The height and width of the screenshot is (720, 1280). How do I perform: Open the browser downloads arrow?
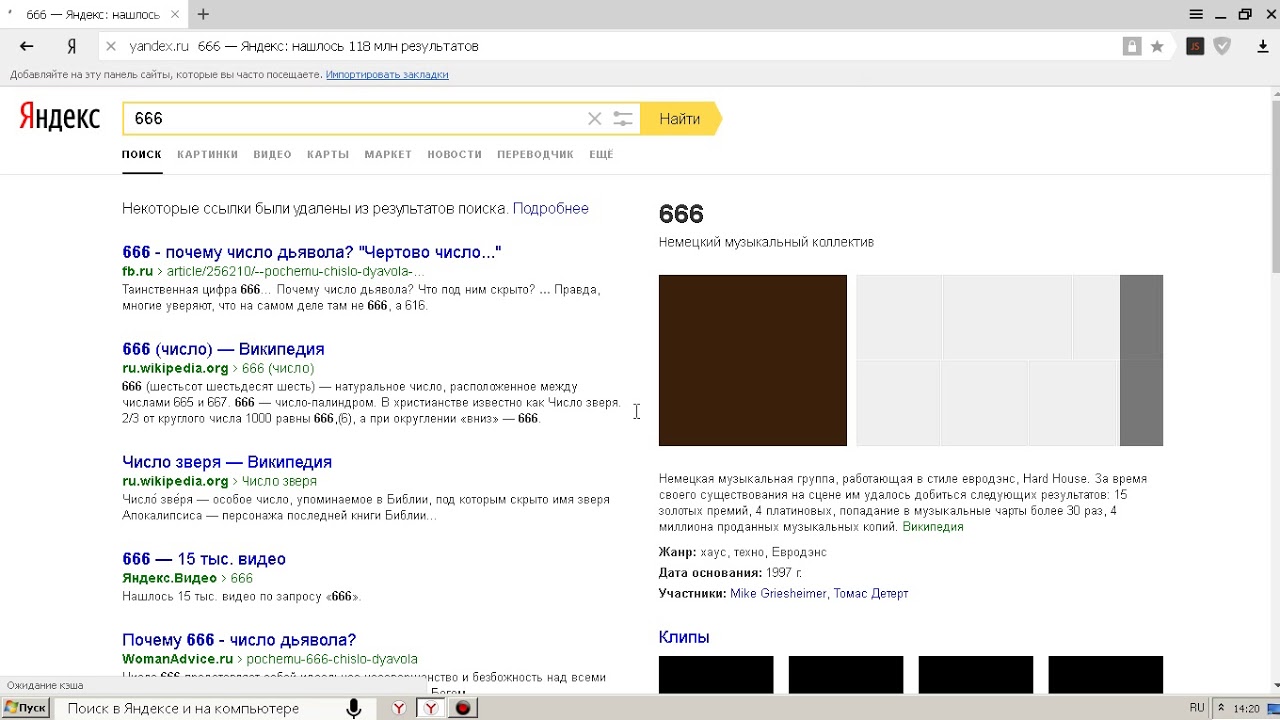click(x=1263, y=46)
